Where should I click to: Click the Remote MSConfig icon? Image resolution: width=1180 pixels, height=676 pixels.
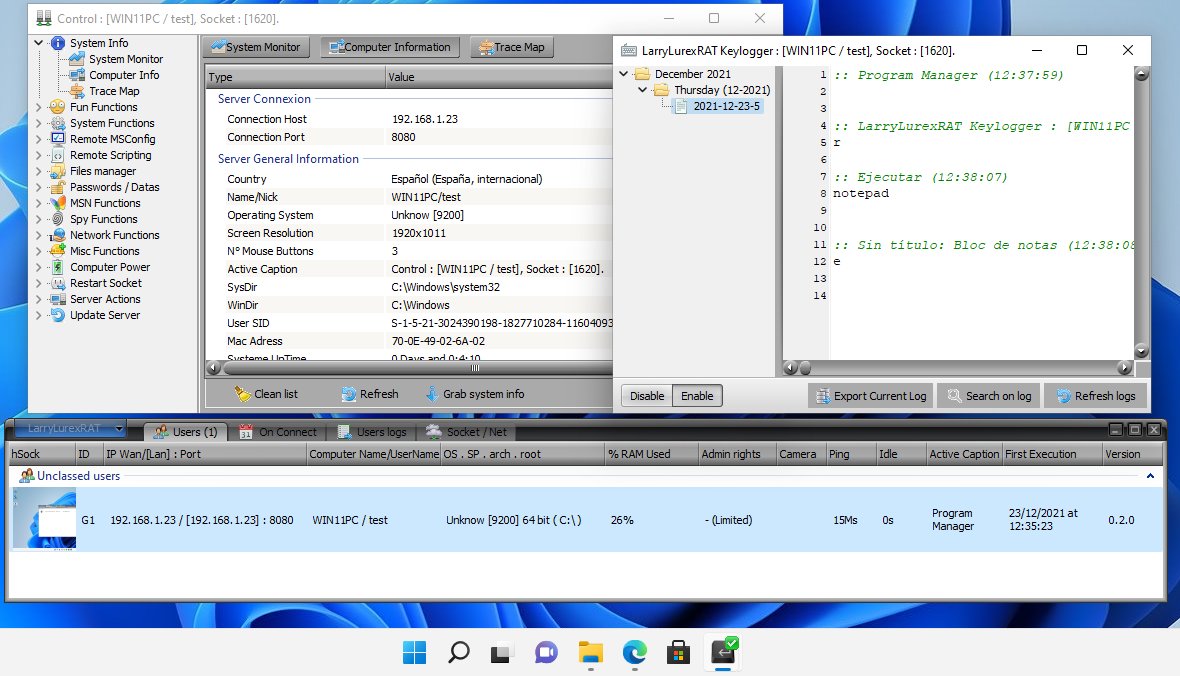pyautogui.click(x=58, y=139)
